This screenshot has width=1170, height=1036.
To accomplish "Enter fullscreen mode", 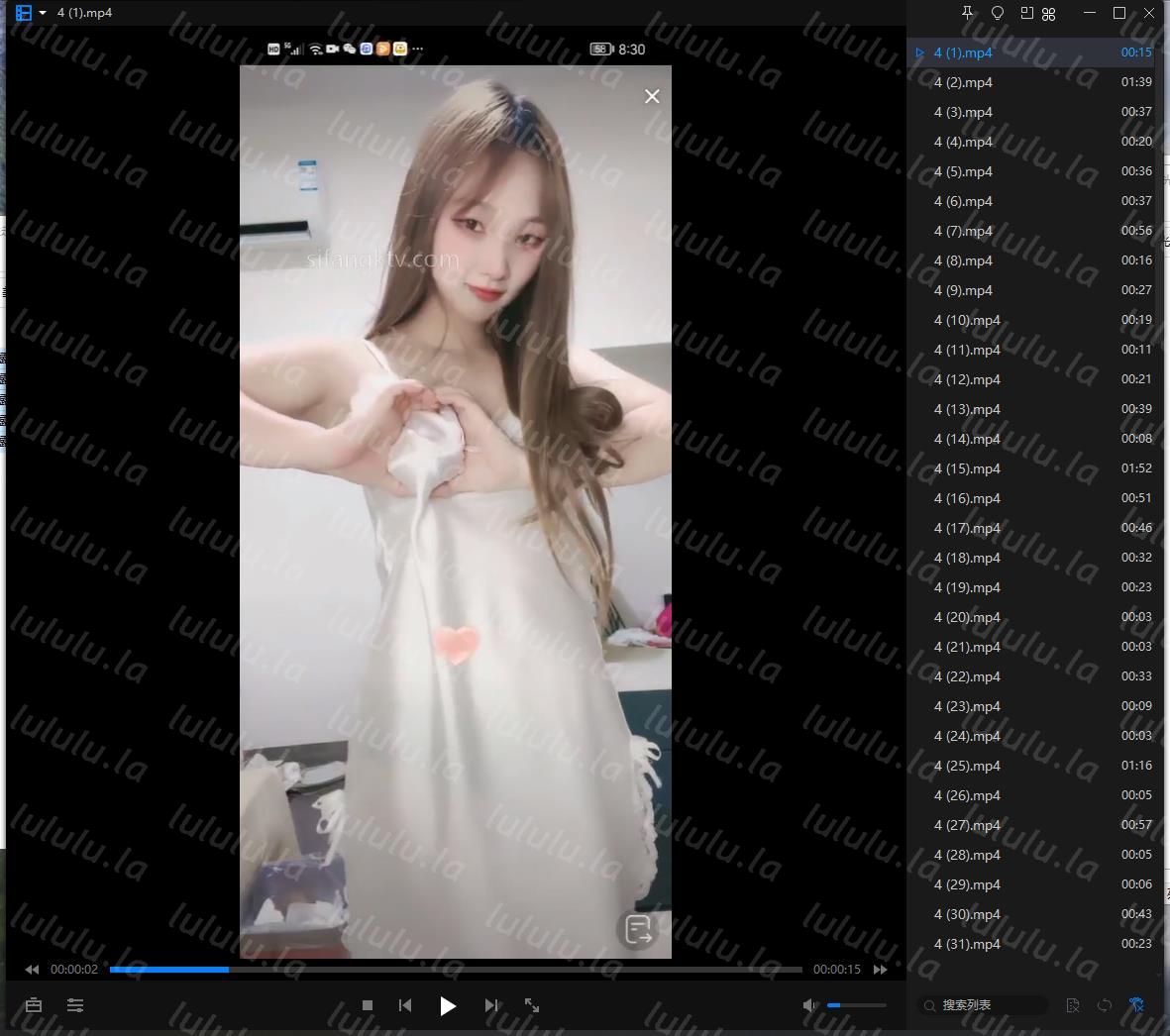I will [x=532, y=1005].
